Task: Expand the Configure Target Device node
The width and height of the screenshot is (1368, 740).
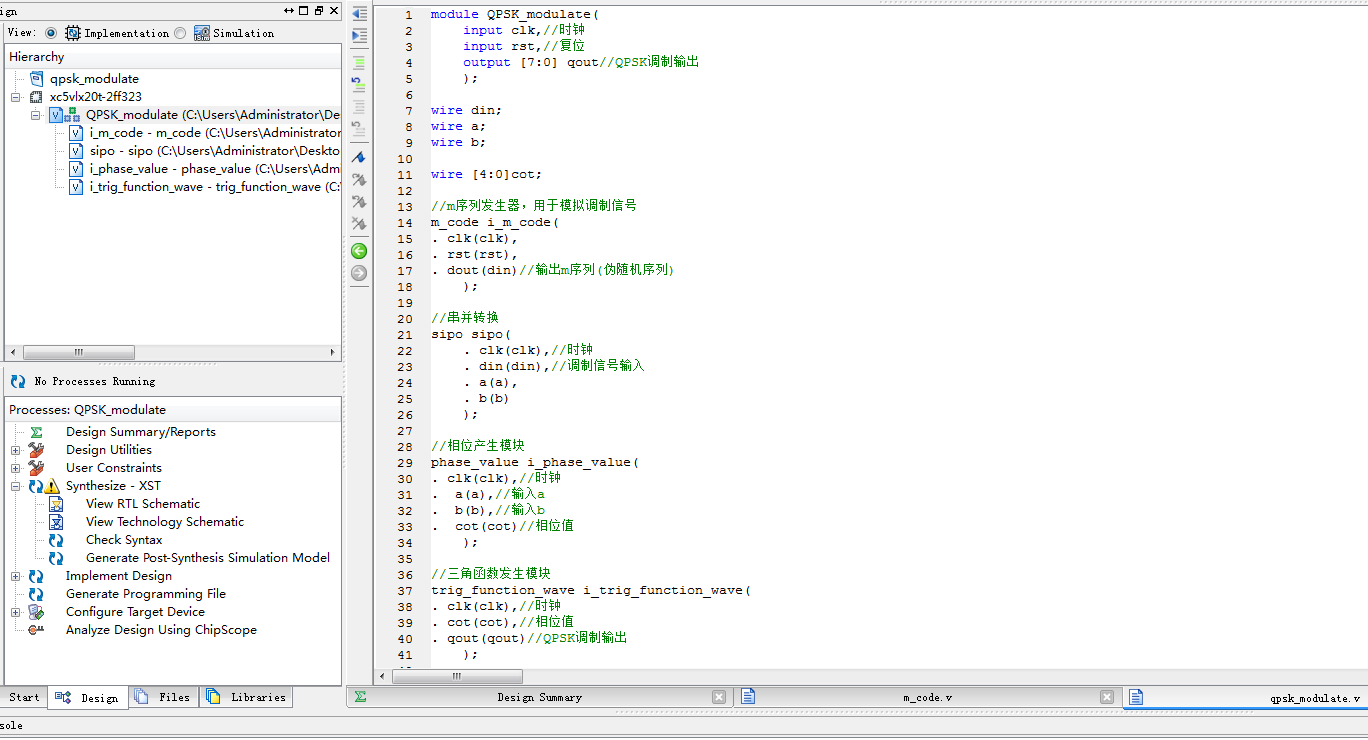Action: (x=14, y=611)
